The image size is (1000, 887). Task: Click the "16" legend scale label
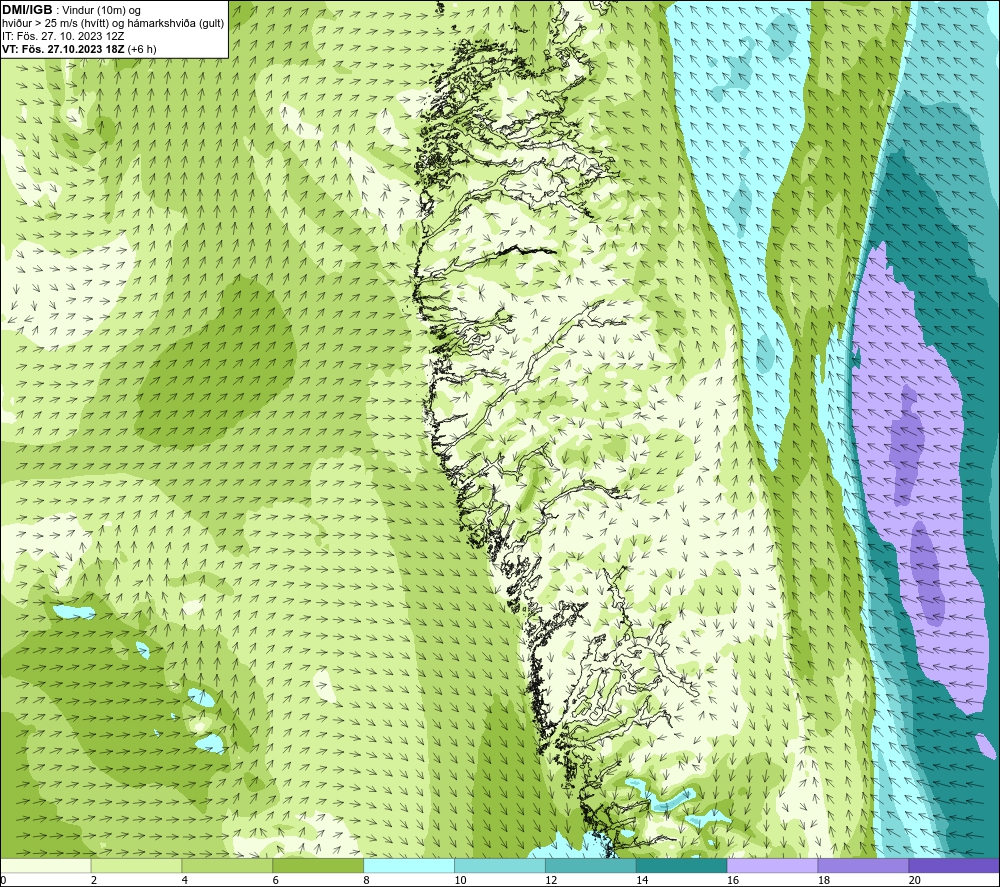click(733, 880)
